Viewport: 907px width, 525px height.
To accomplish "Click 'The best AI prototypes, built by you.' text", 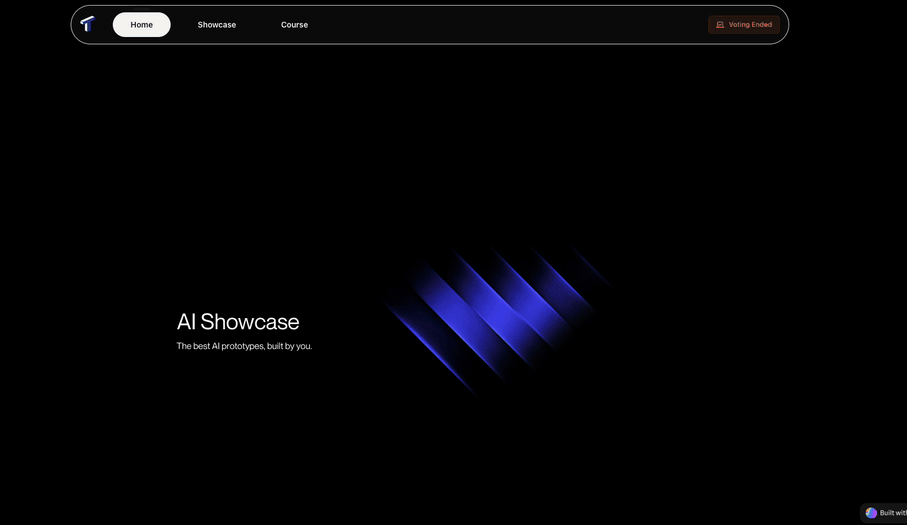I will click(244, 346).
